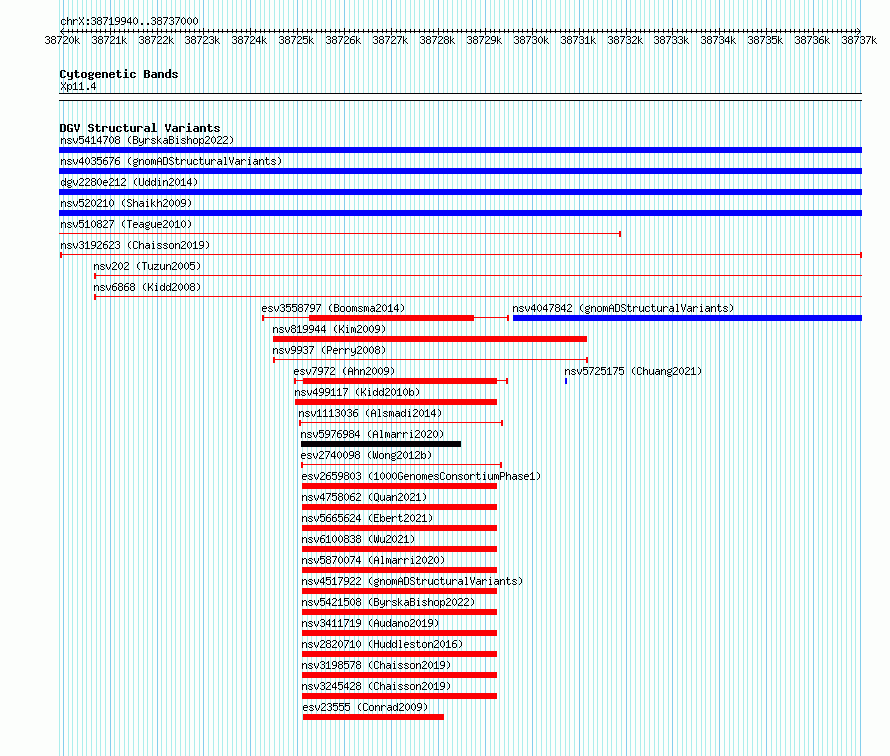Select the nsv4035676 gnomAD blue variant bar
The width and height of the screenshot is (890, 756).
pos(460,171)
